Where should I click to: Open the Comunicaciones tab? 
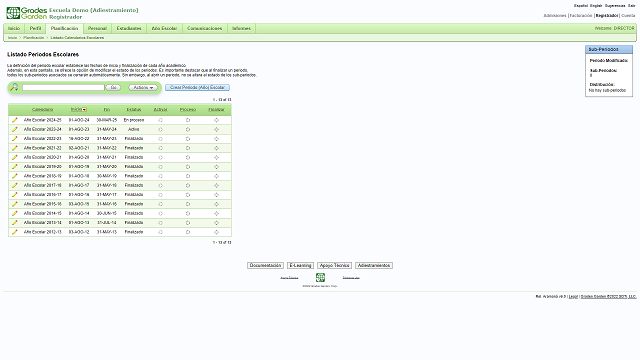click(x=204, y=28)
